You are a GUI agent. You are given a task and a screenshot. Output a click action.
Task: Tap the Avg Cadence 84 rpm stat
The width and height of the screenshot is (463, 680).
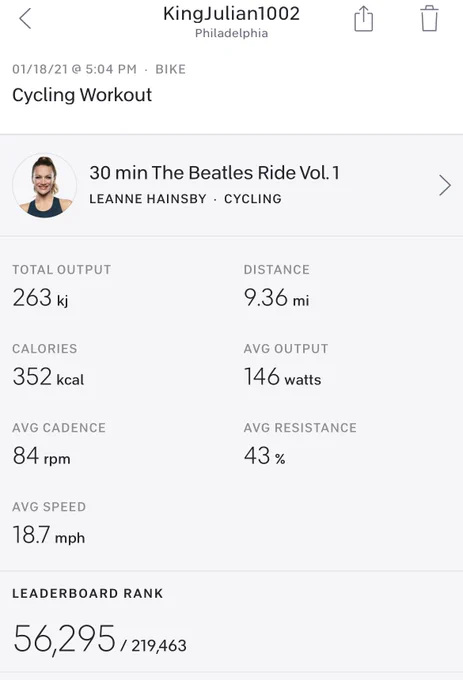click(59, 445)
